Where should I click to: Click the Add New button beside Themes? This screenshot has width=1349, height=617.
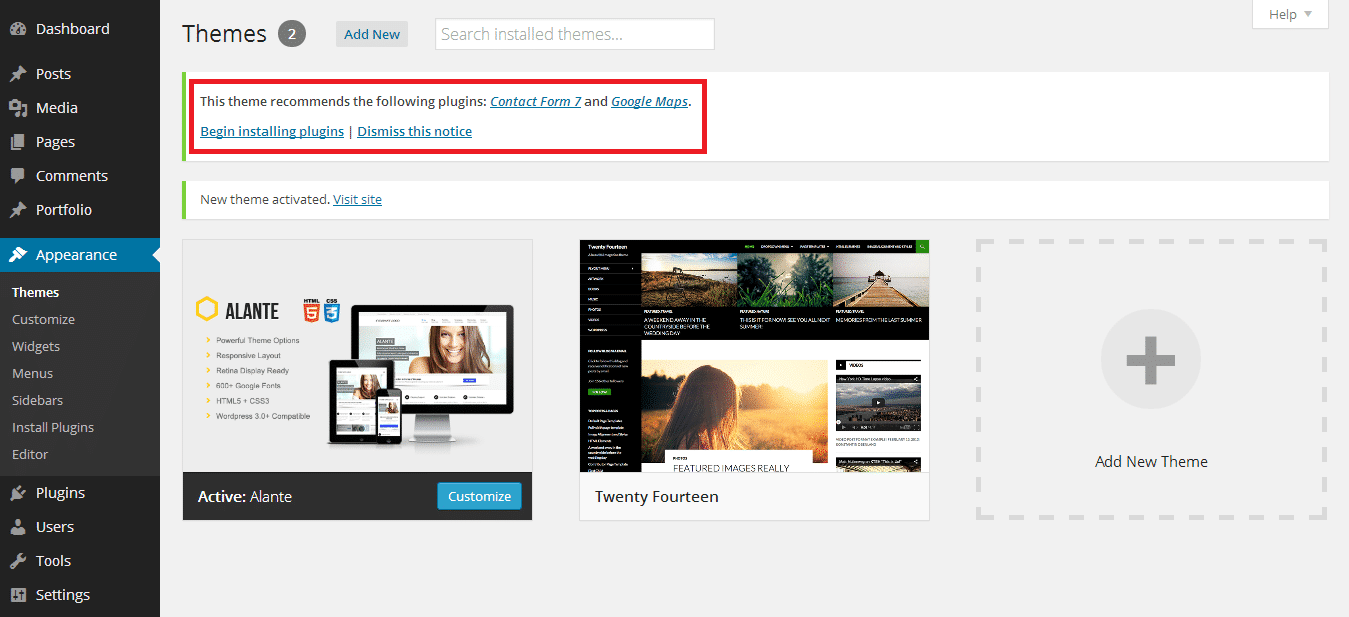(x=372, y=34)
